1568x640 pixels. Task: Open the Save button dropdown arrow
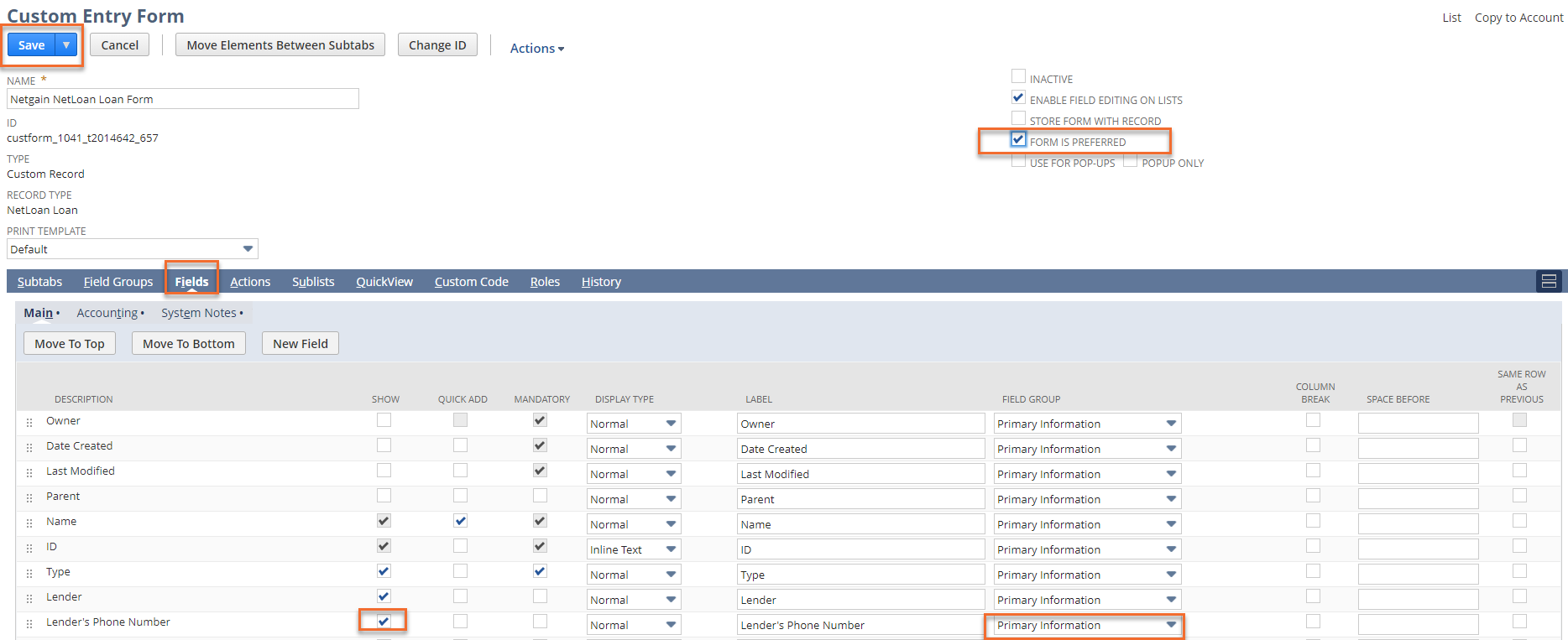pos(66,45)
